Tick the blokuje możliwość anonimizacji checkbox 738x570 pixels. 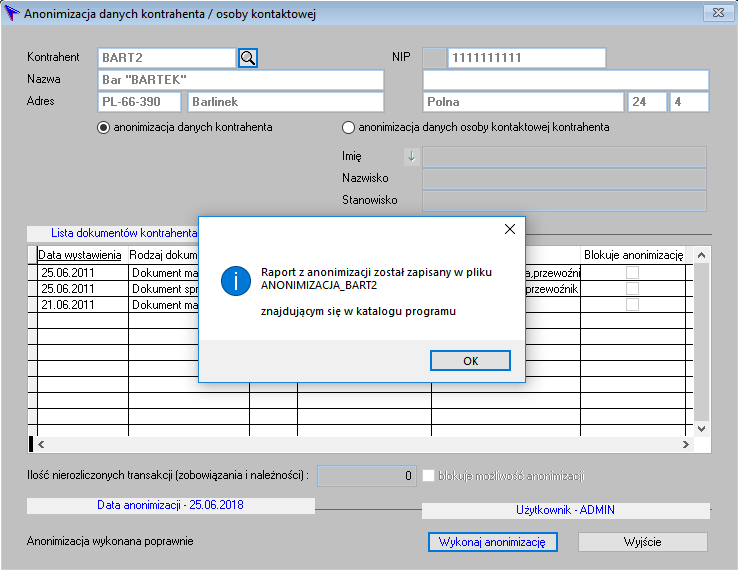click(x=430, y=476)
